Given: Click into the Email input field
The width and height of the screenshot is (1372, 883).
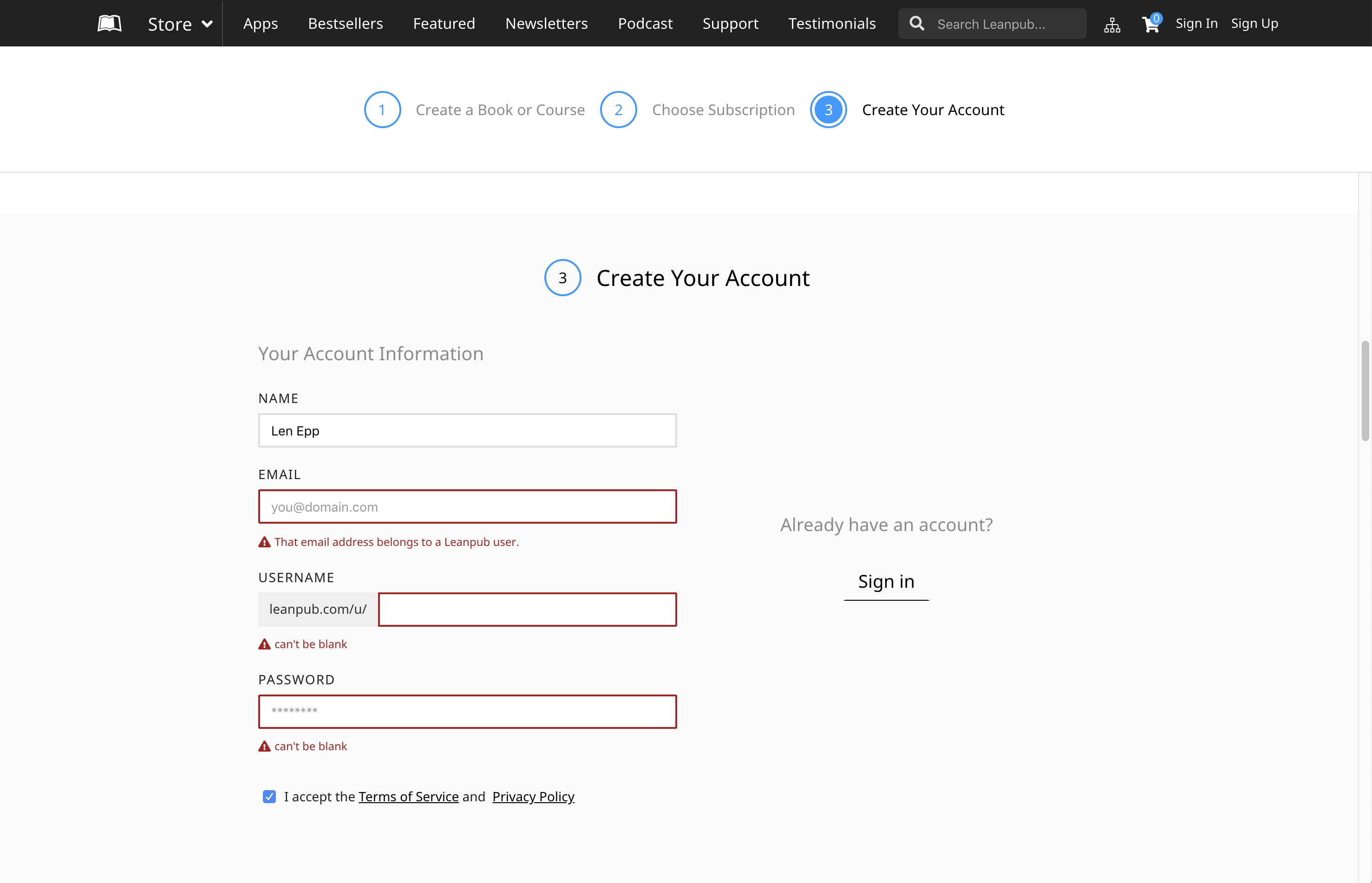Looking at the screenshot, I should click(x=467, y=507).
